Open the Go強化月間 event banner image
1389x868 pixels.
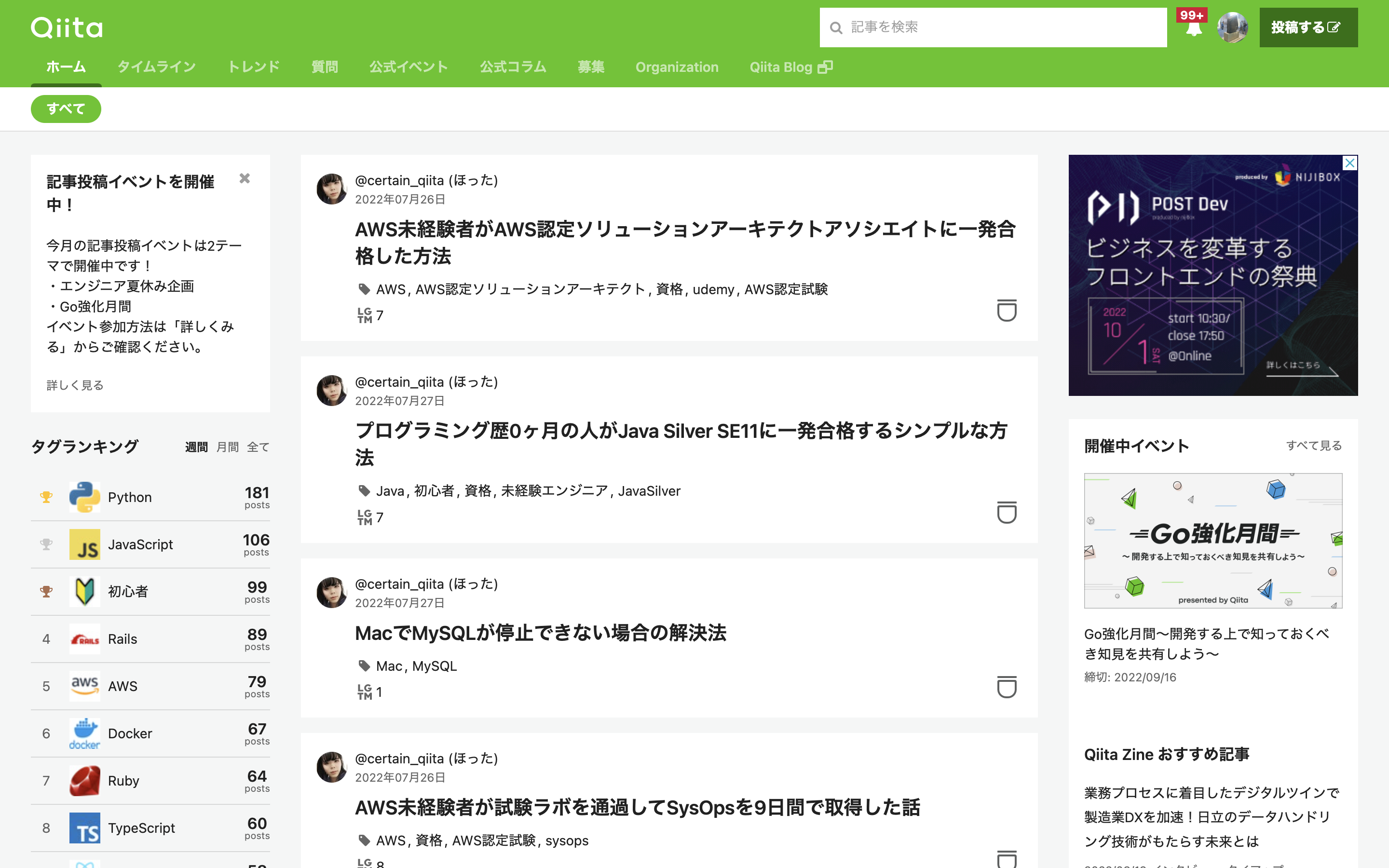pos(1213,540)
